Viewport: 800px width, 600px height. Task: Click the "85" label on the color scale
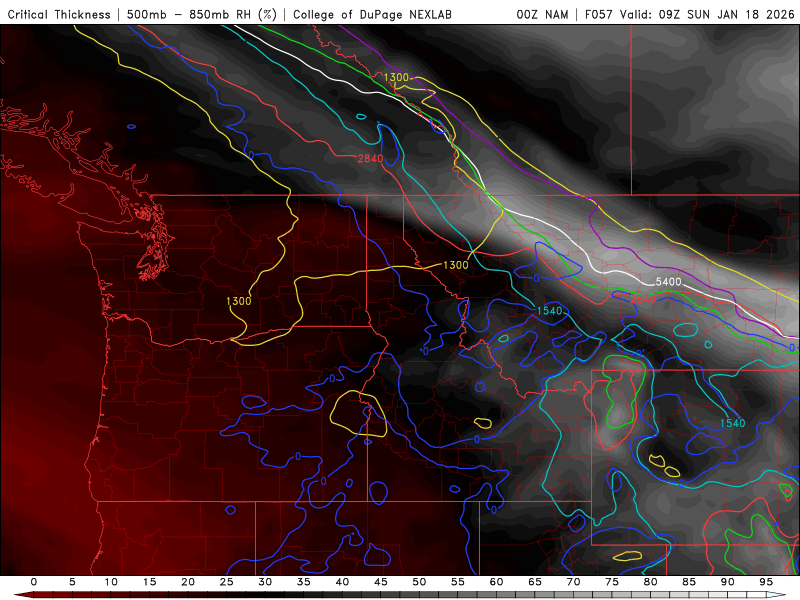click(x=689, y=582)
